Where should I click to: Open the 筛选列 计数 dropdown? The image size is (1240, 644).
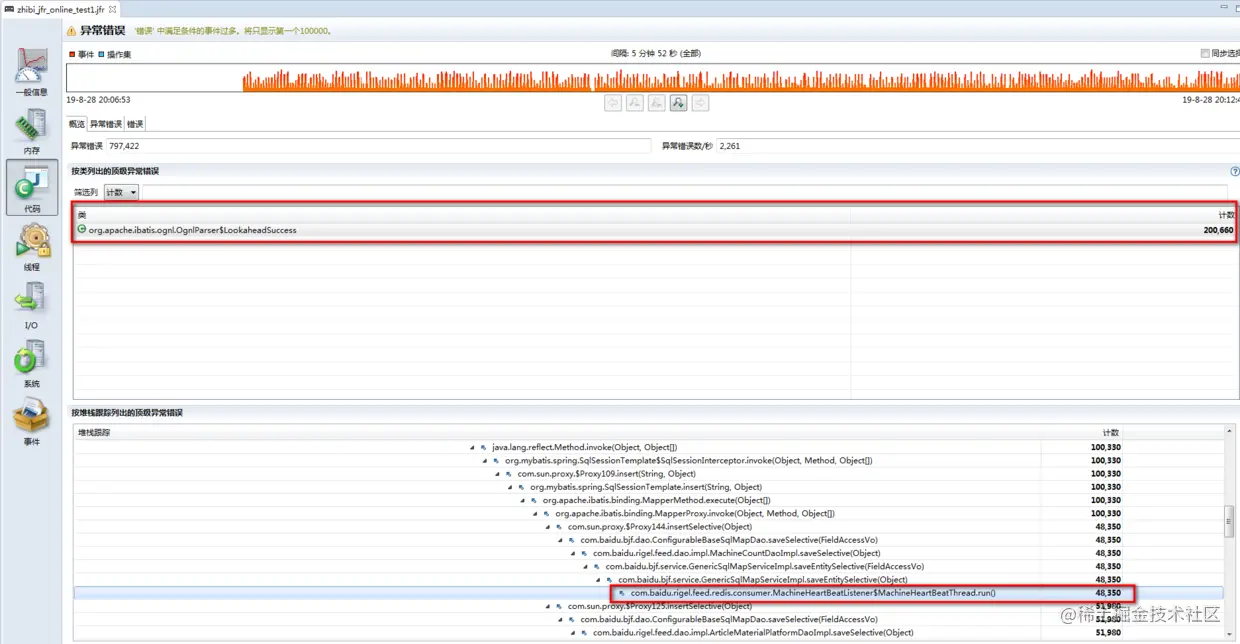(122, 192)
